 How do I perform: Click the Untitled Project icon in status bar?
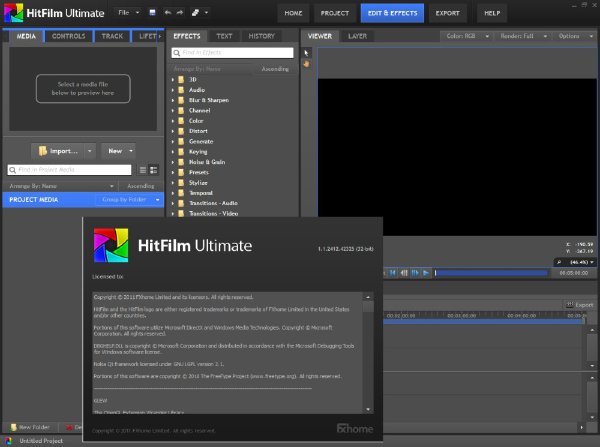coord(9,441)
